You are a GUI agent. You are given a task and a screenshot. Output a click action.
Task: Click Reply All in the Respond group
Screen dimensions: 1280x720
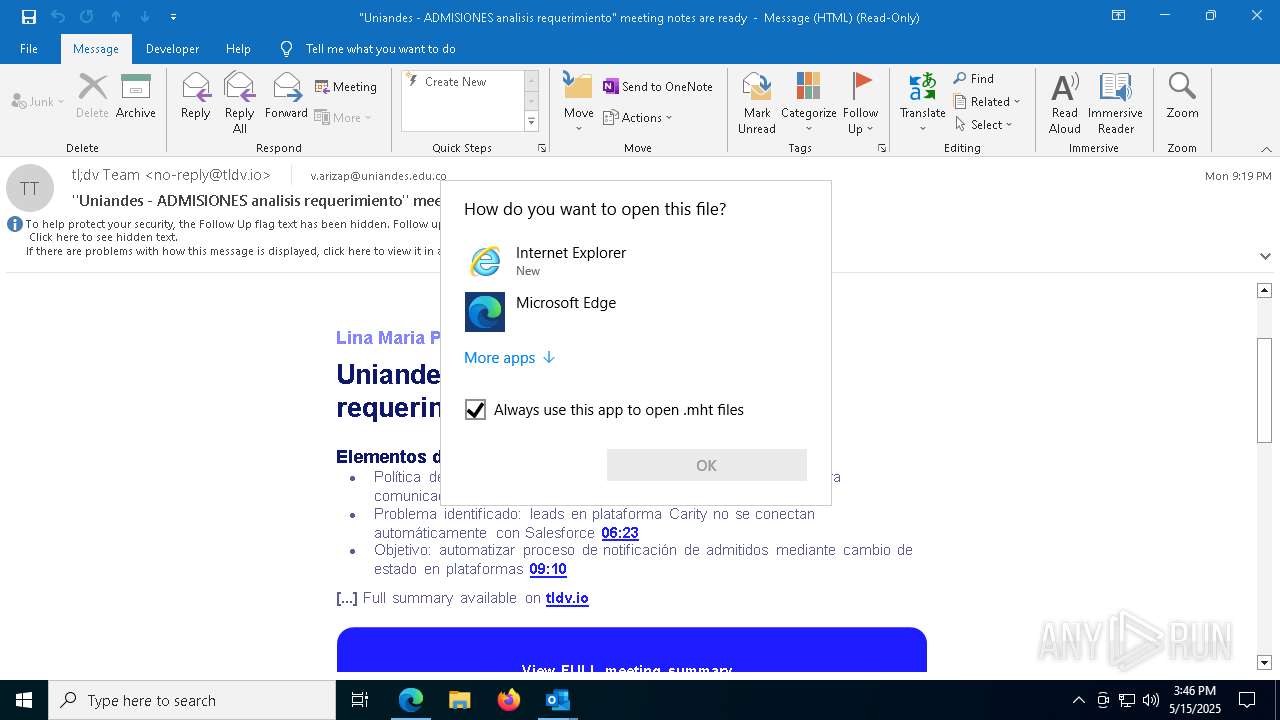pyautogui.click(x=240, y=103)
